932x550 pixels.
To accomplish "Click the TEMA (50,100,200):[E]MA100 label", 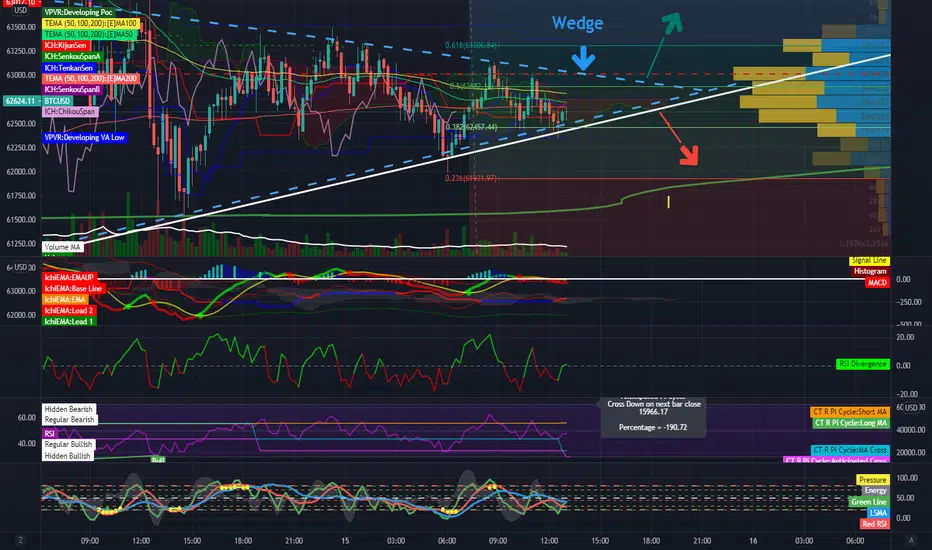I will point(91,24).
